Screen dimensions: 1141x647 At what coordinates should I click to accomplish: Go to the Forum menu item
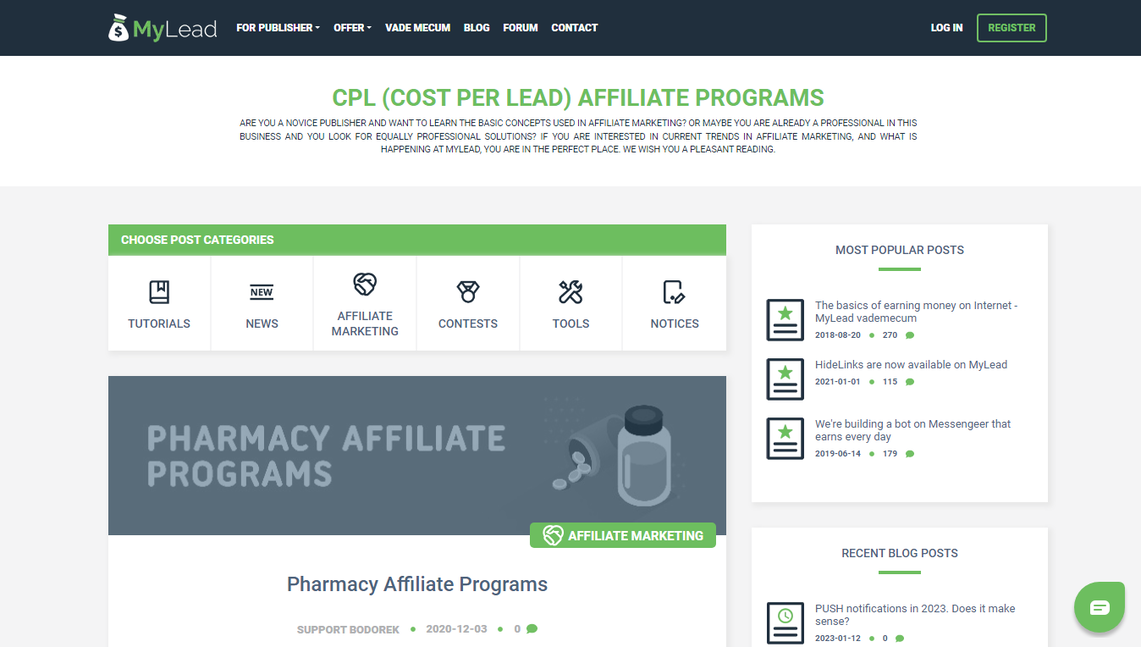(520, 28)
